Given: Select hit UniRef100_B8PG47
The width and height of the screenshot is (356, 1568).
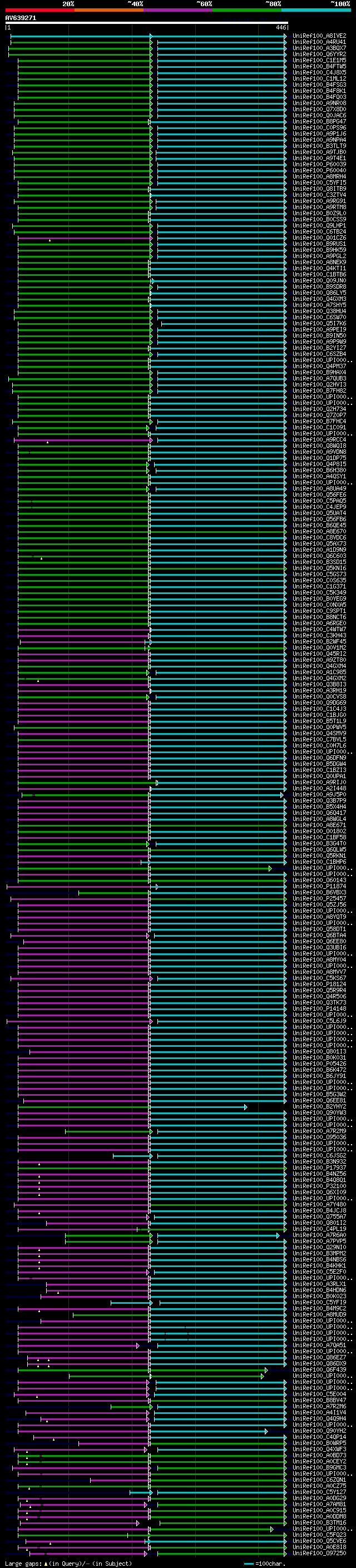Looking at the screenshot, I should (x=319, y=122).
